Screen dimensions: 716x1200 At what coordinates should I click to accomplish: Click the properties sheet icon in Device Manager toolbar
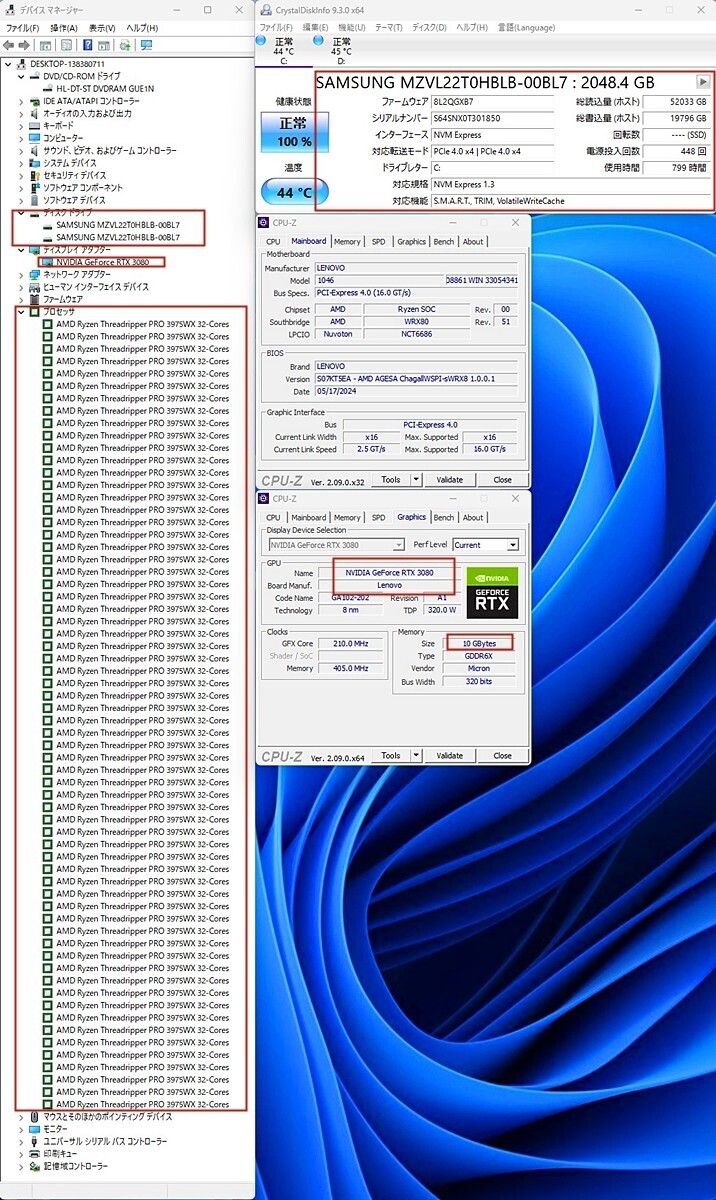[x=67, y=45]
